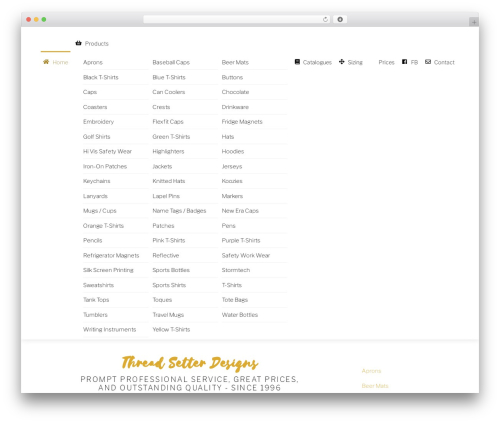Screen dimensions: 500x423
Task: Select Flexfit Caps
Action: click(168, 122)
